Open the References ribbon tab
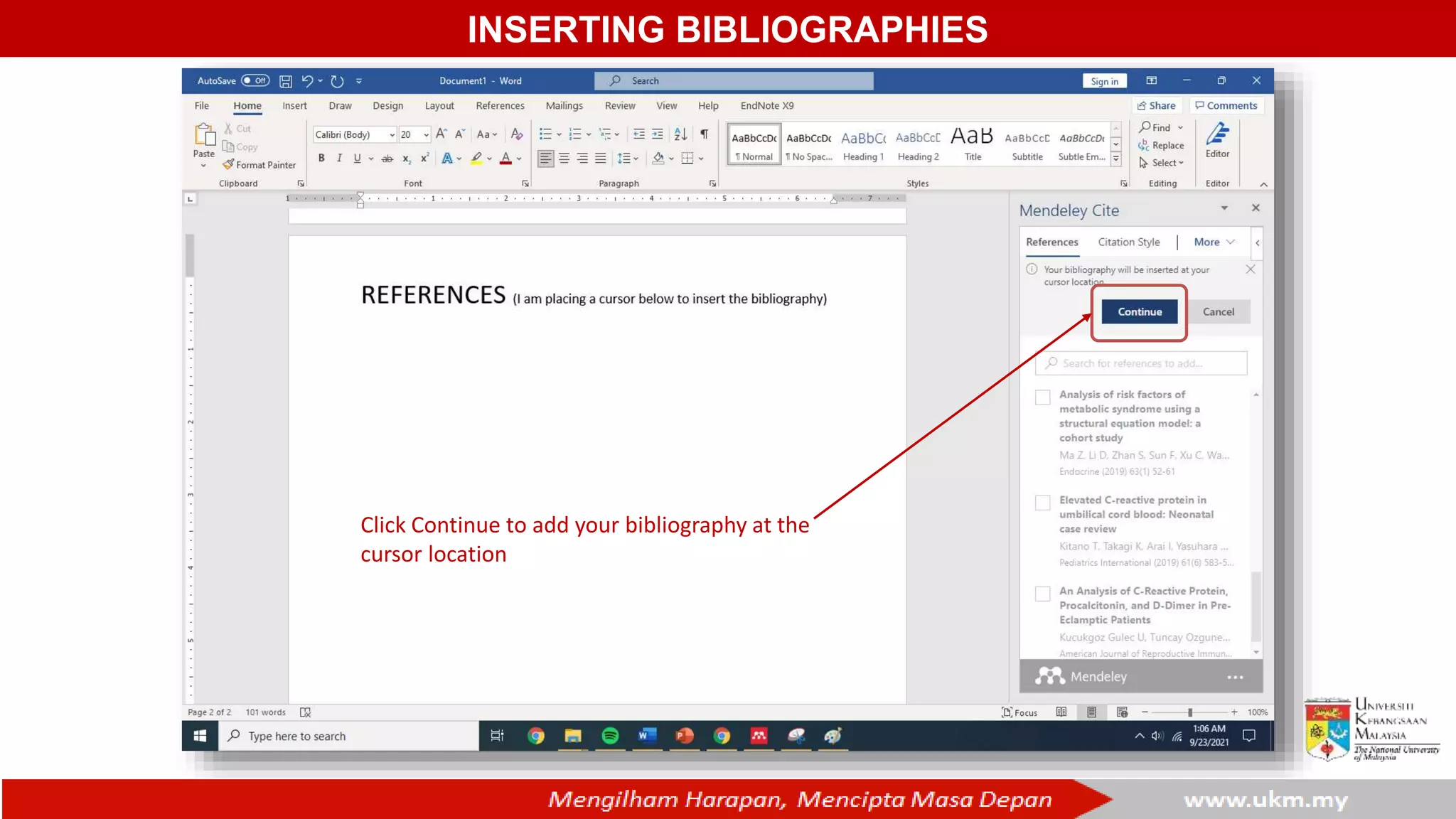This screenshot has height=819, width=1456. tap(500, 105)
